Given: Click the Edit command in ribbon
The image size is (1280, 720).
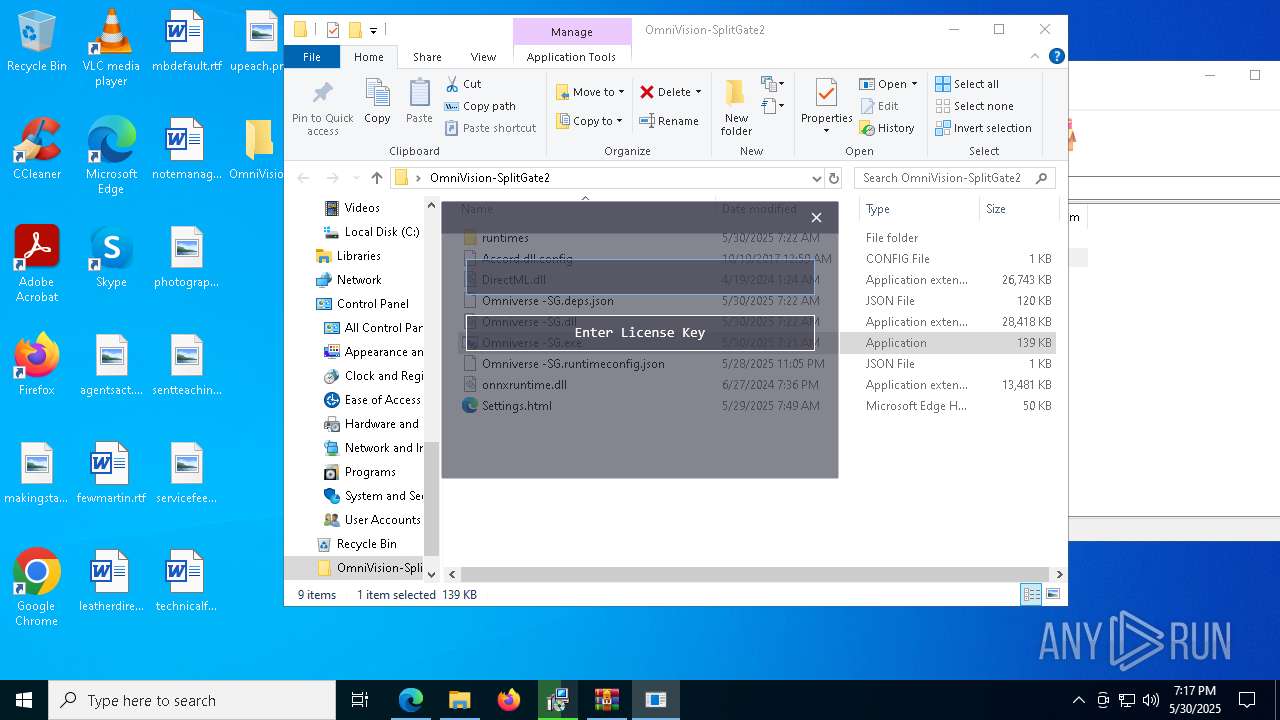Looking at the screenshot, I should coord(878,106).
